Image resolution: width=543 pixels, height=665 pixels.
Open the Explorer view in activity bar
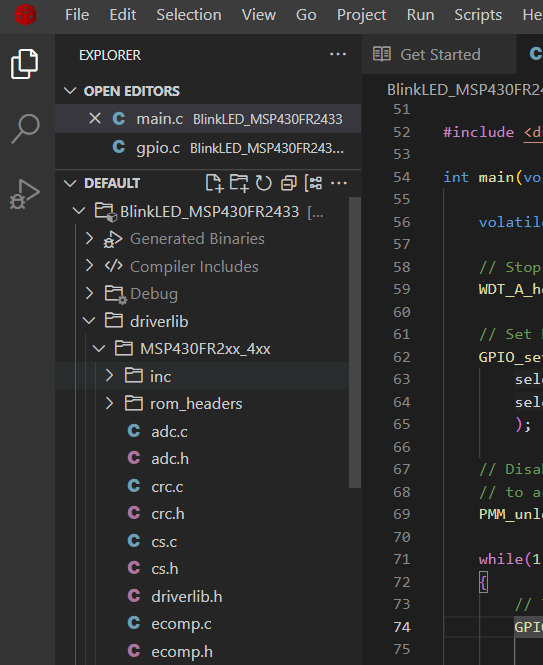(x=24, y=64)
